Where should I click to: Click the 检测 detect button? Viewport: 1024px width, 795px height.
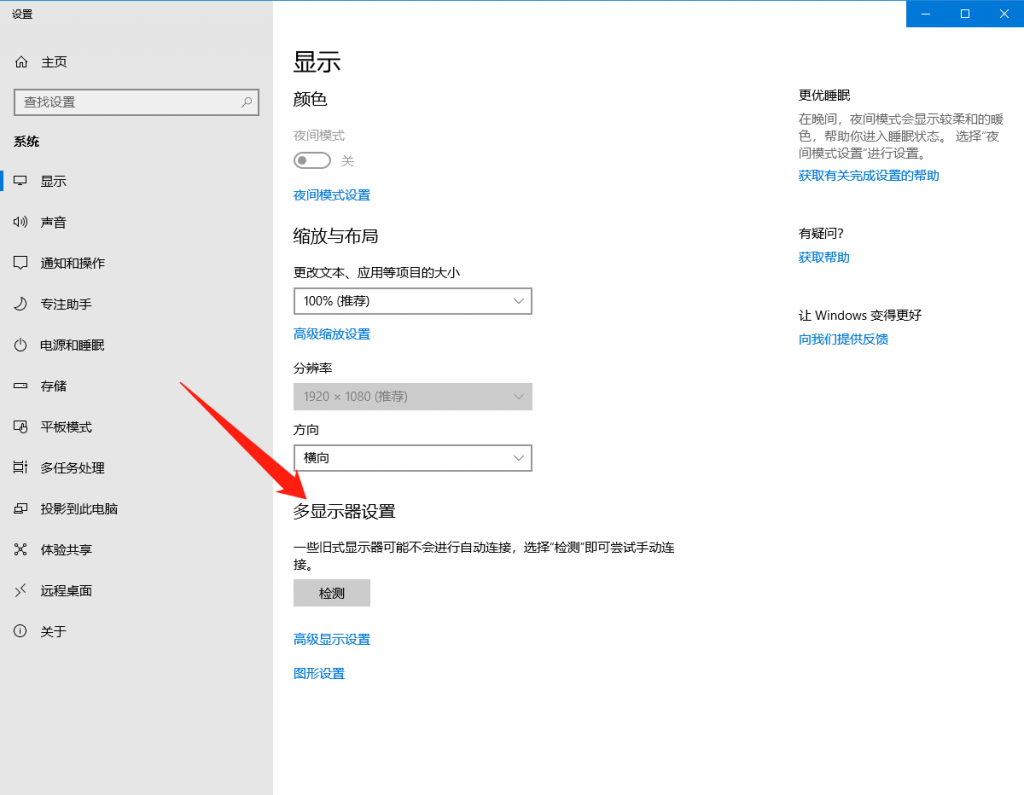point(331,592)
